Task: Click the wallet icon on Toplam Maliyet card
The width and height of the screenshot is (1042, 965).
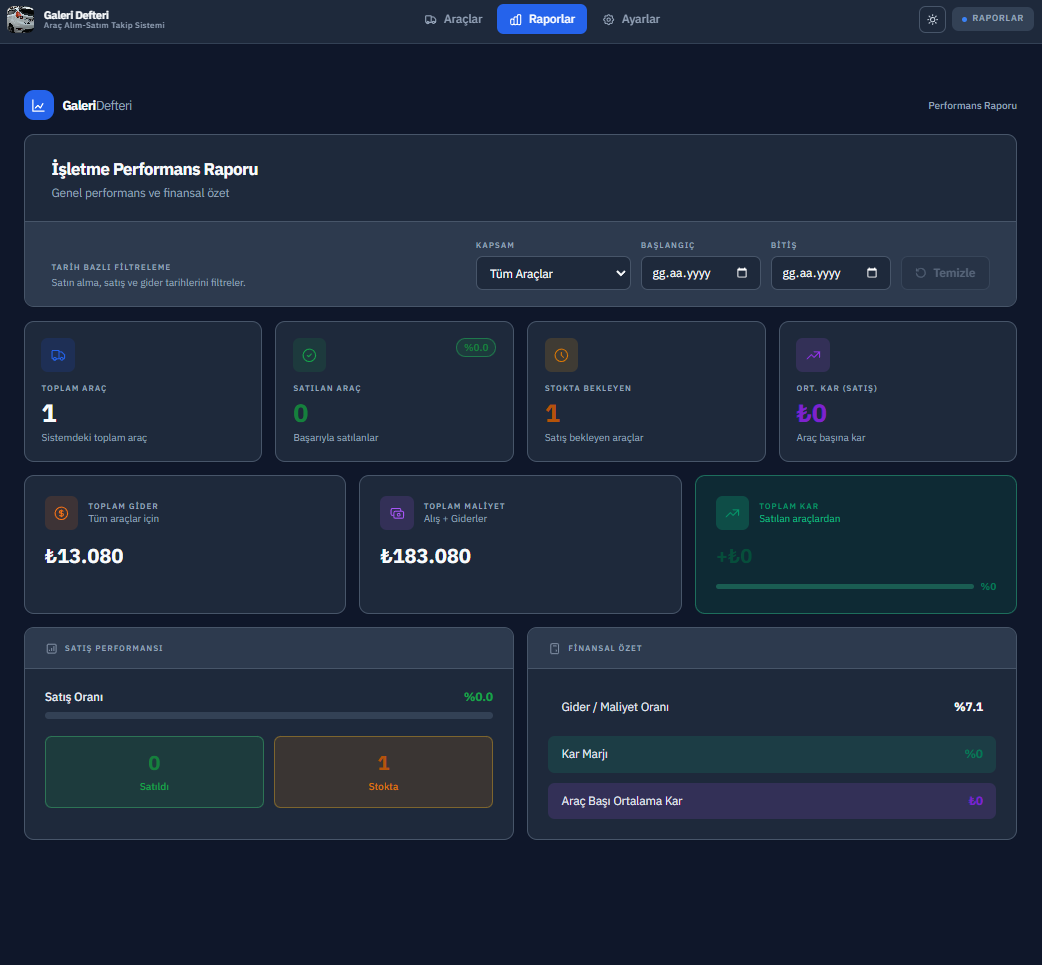Action: [x=397, y=513]
